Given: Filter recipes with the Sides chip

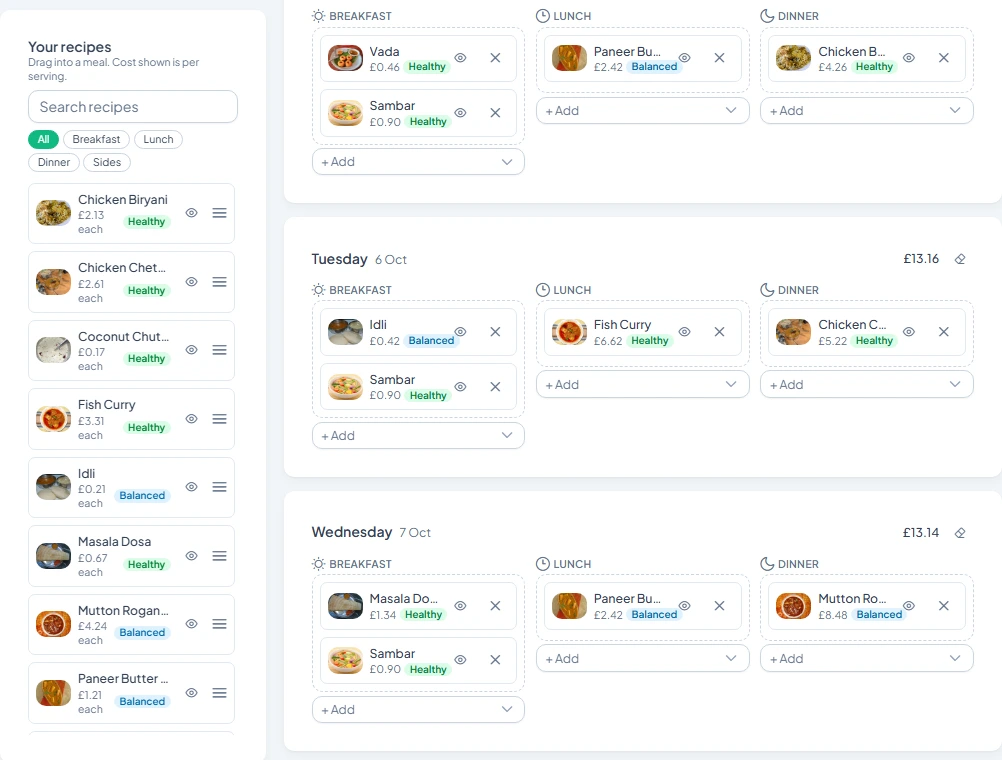Looking at the screenshot, I should click(107, 162).
